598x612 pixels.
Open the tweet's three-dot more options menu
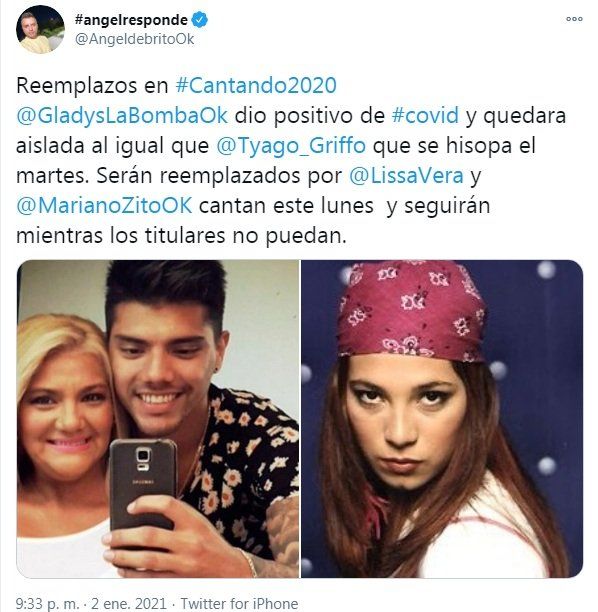point(574,19)
